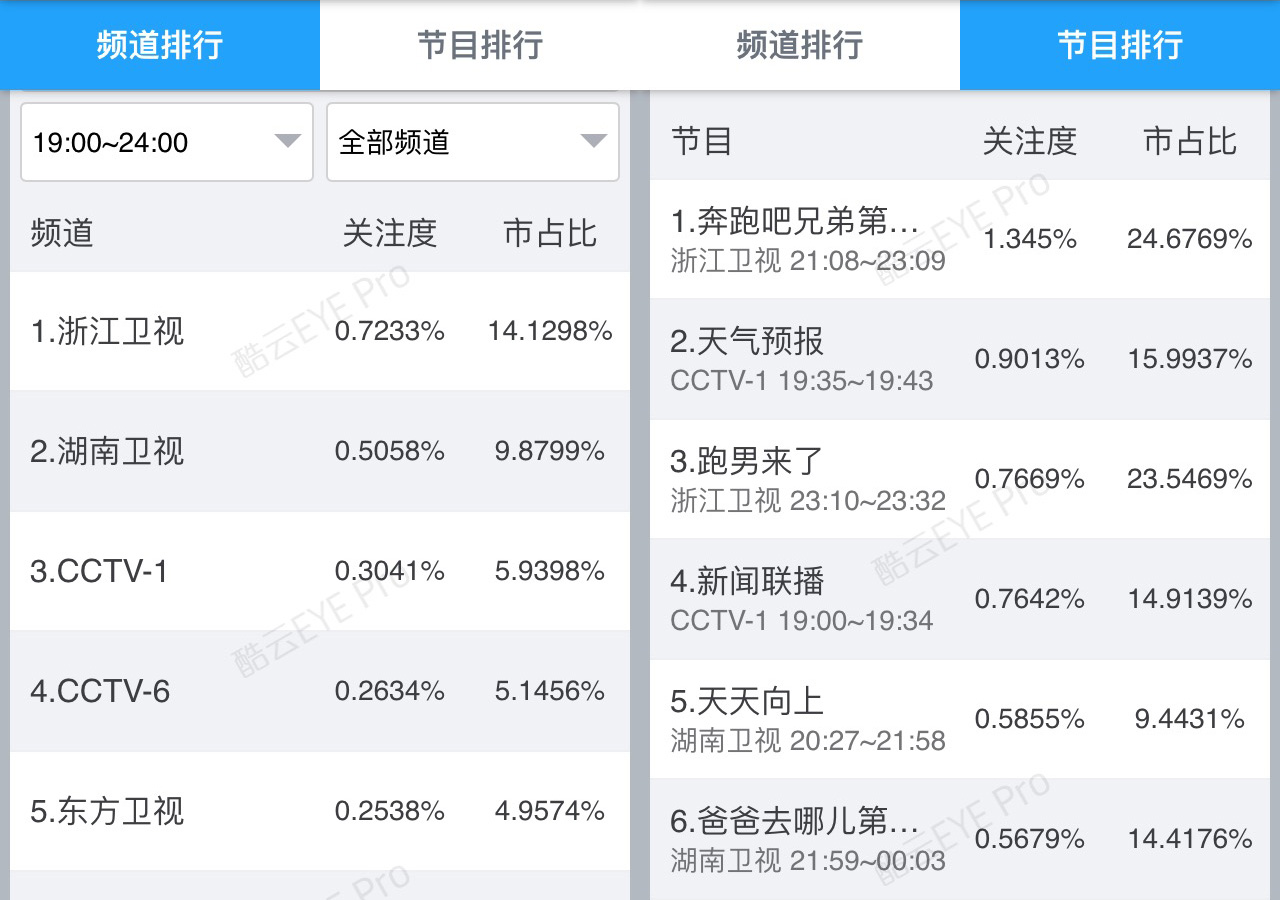Click the arrow on the 全部频道 selector
The image size is (1280, 900).
click(594, 142)
